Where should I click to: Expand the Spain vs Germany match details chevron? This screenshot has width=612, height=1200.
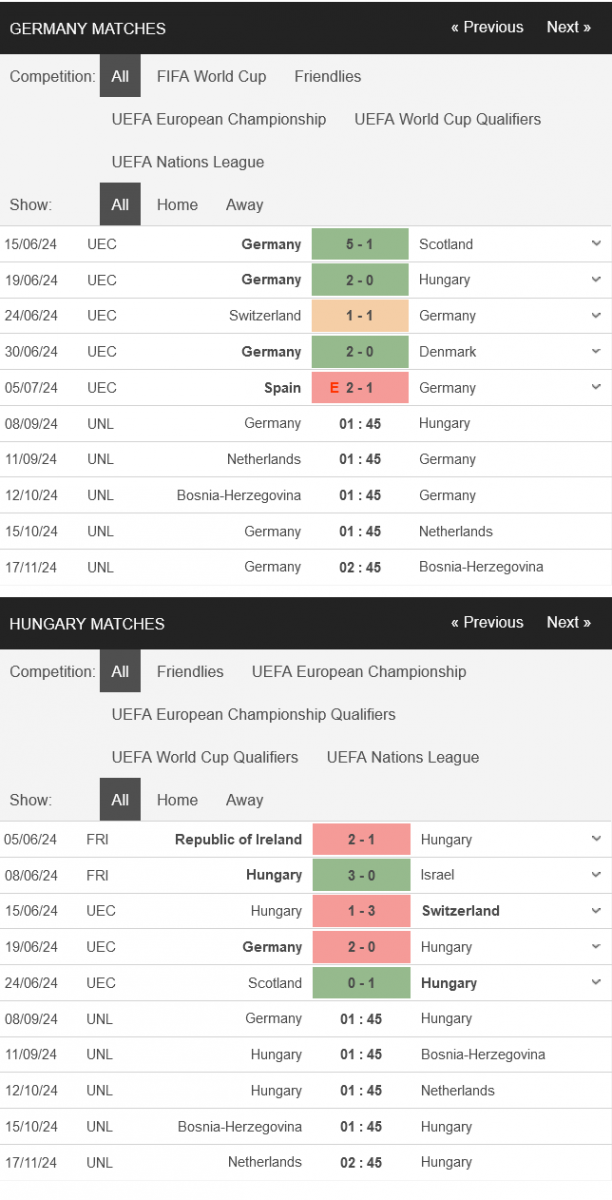point(596,387)
